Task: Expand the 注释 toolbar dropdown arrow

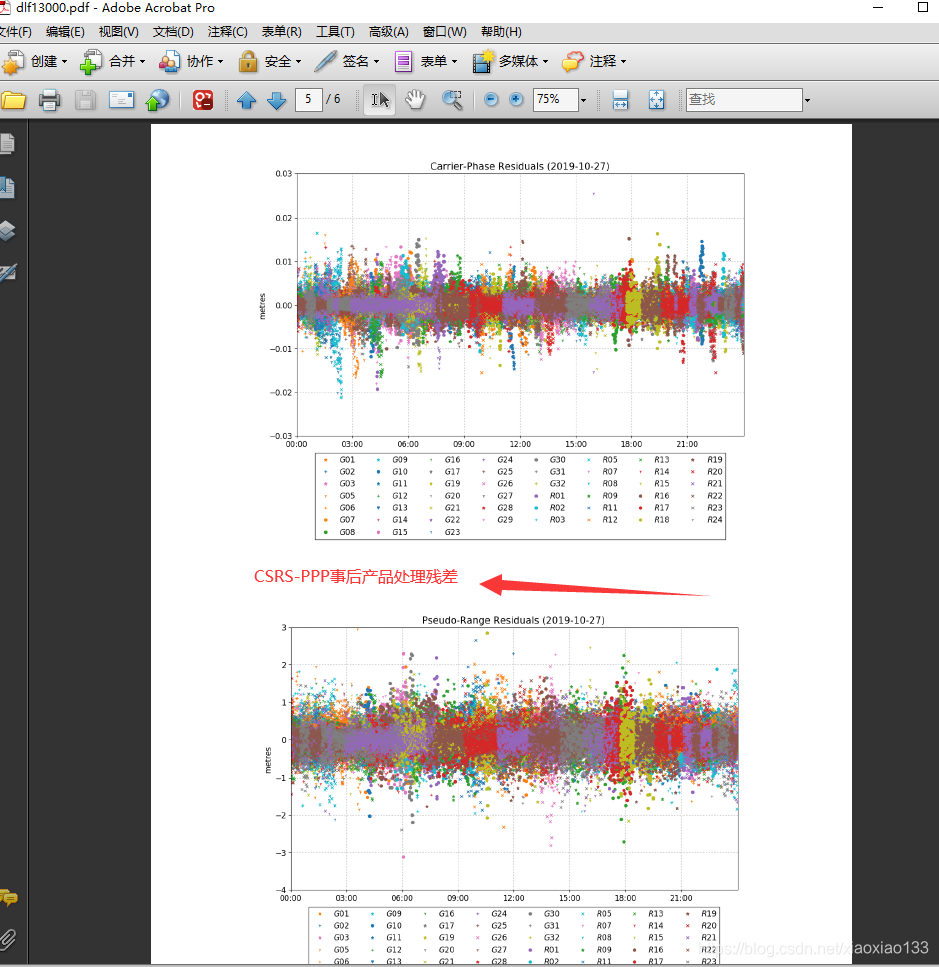Action: click(x=623, y=62)
